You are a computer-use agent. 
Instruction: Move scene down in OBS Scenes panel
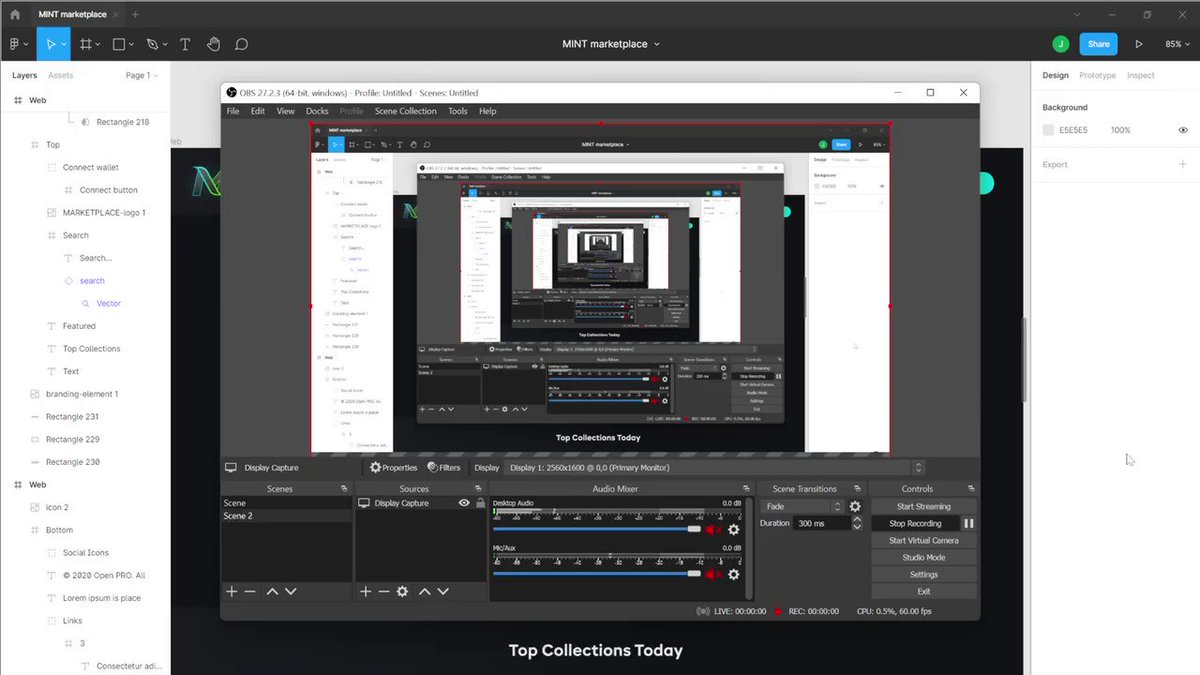290,591
